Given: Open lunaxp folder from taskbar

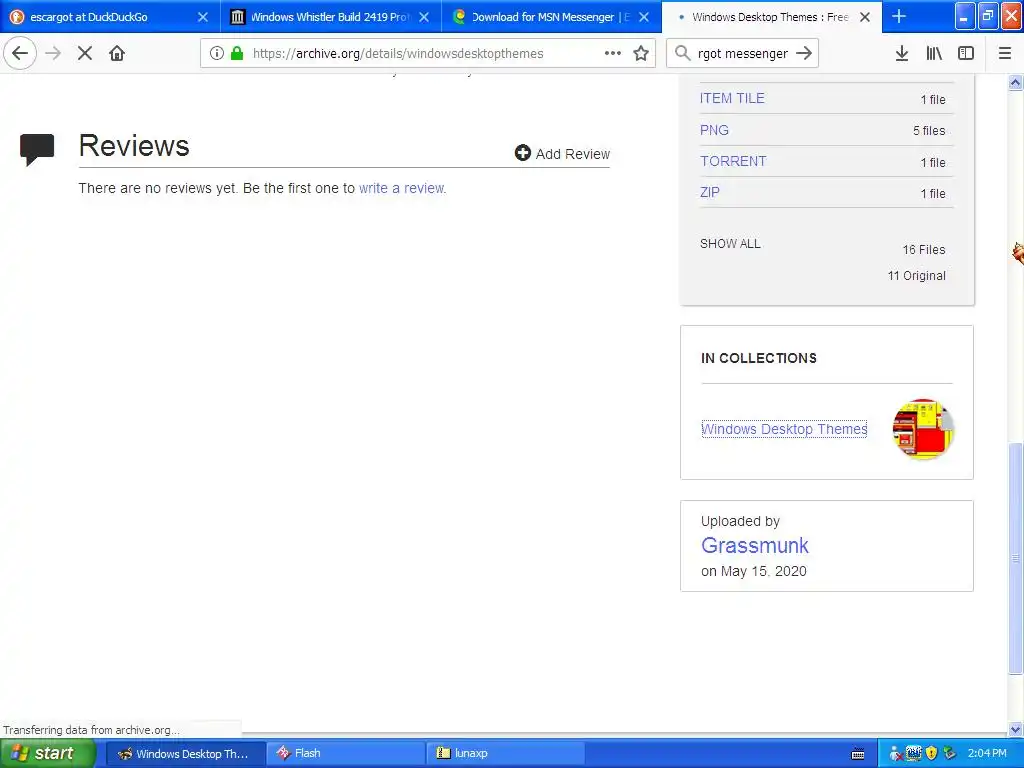Looking at the screenshot, I should [x=504, y=754].
